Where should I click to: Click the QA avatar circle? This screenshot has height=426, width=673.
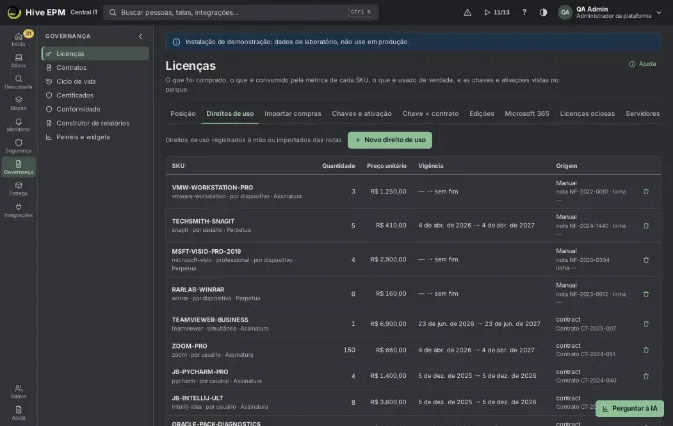coord(565,12)
